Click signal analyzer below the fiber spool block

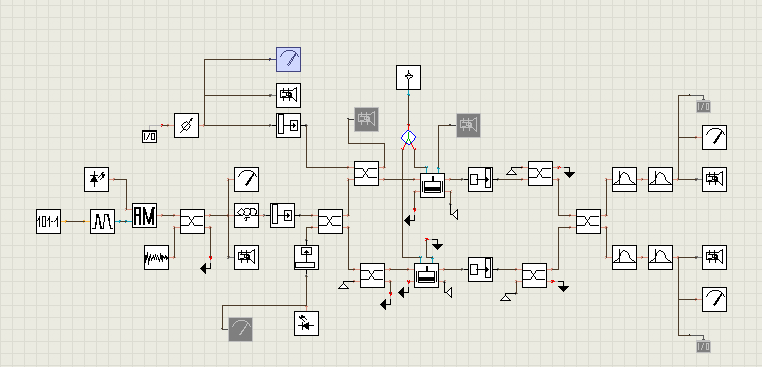point(246,258)
